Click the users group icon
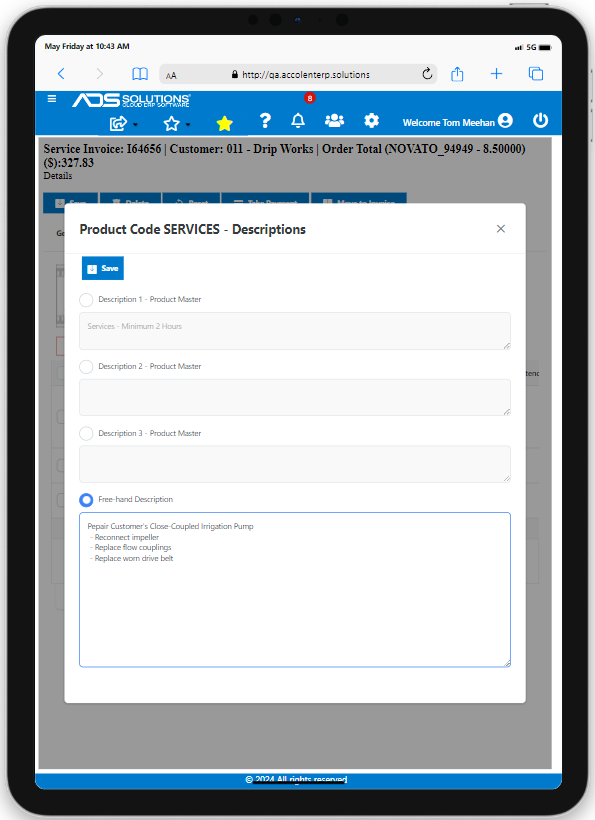This screenshot has width=595, height=820. pyautogui.click(x=335, y=121)
